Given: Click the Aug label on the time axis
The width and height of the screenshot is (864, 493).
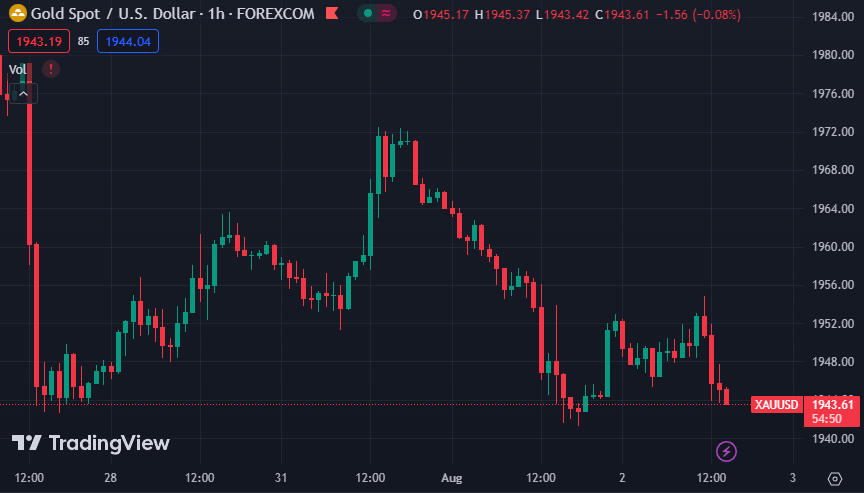Looking at the screenshot, I should 452,478.
